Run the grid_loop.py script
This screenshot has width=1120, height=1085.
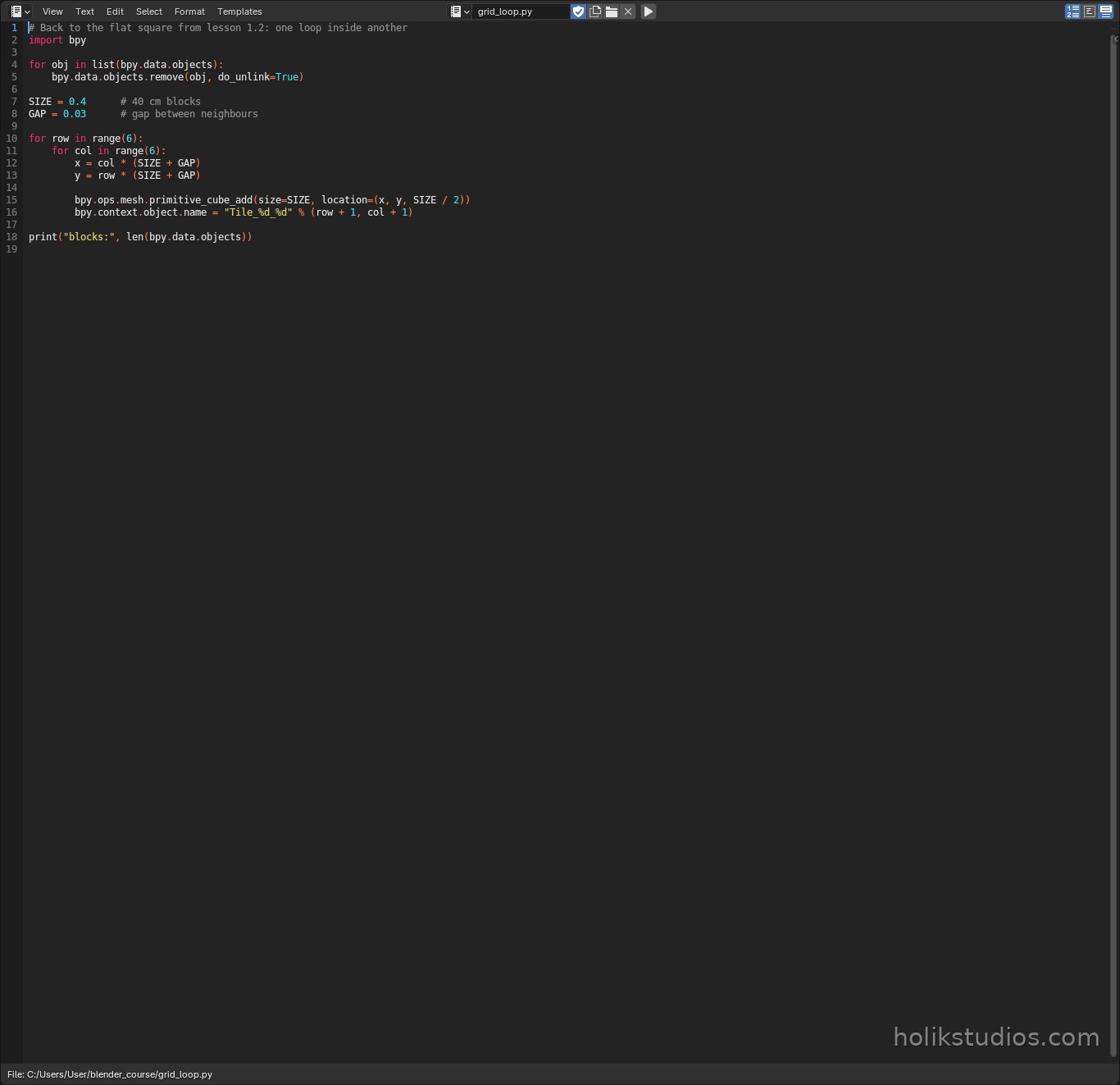(x=649, y=11)
